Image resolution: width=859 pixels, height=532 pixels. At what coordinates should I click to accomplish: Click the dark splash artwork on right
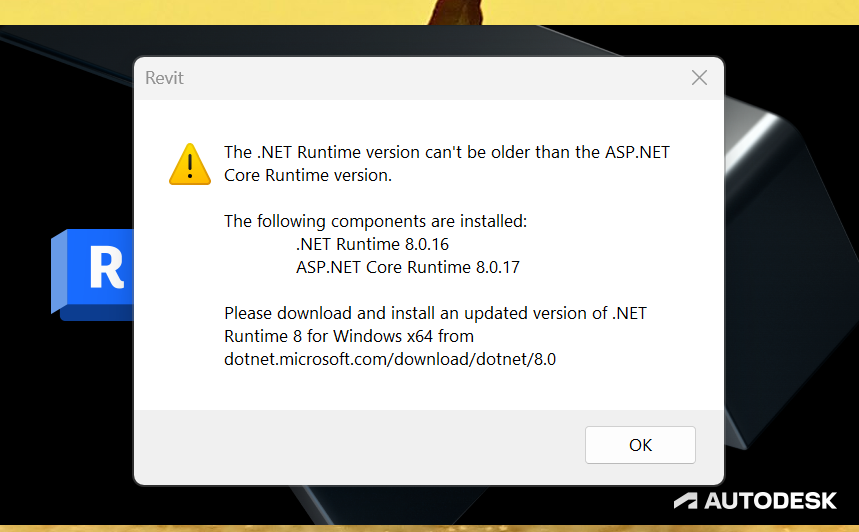point(790,250)
